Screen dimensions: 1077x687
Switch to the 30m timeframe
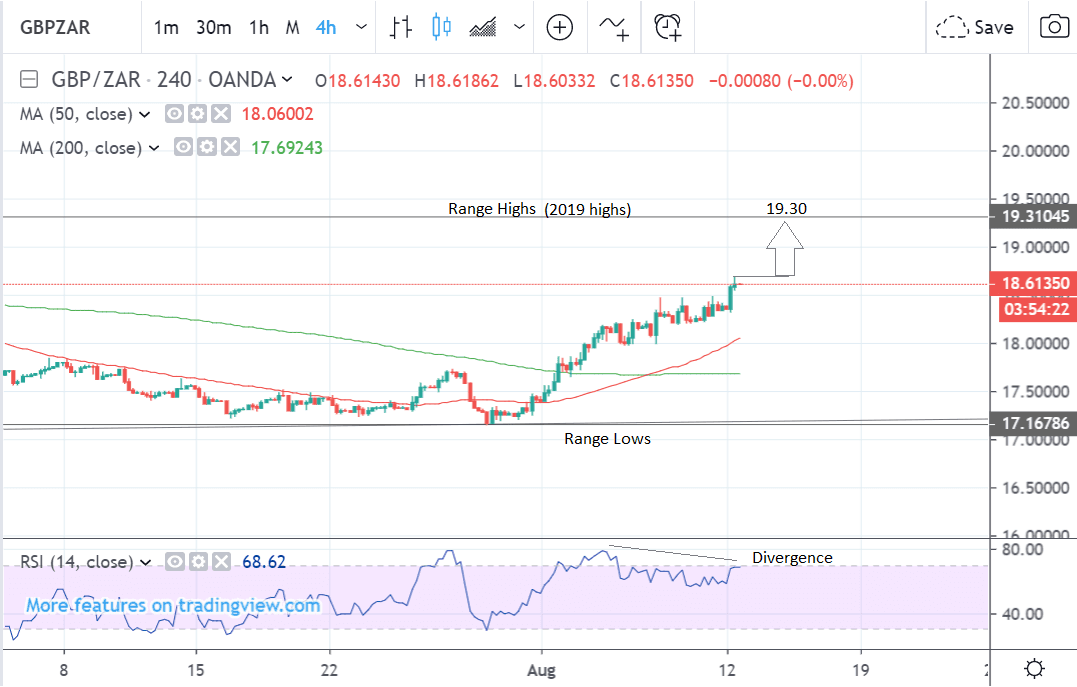point(213,27)
